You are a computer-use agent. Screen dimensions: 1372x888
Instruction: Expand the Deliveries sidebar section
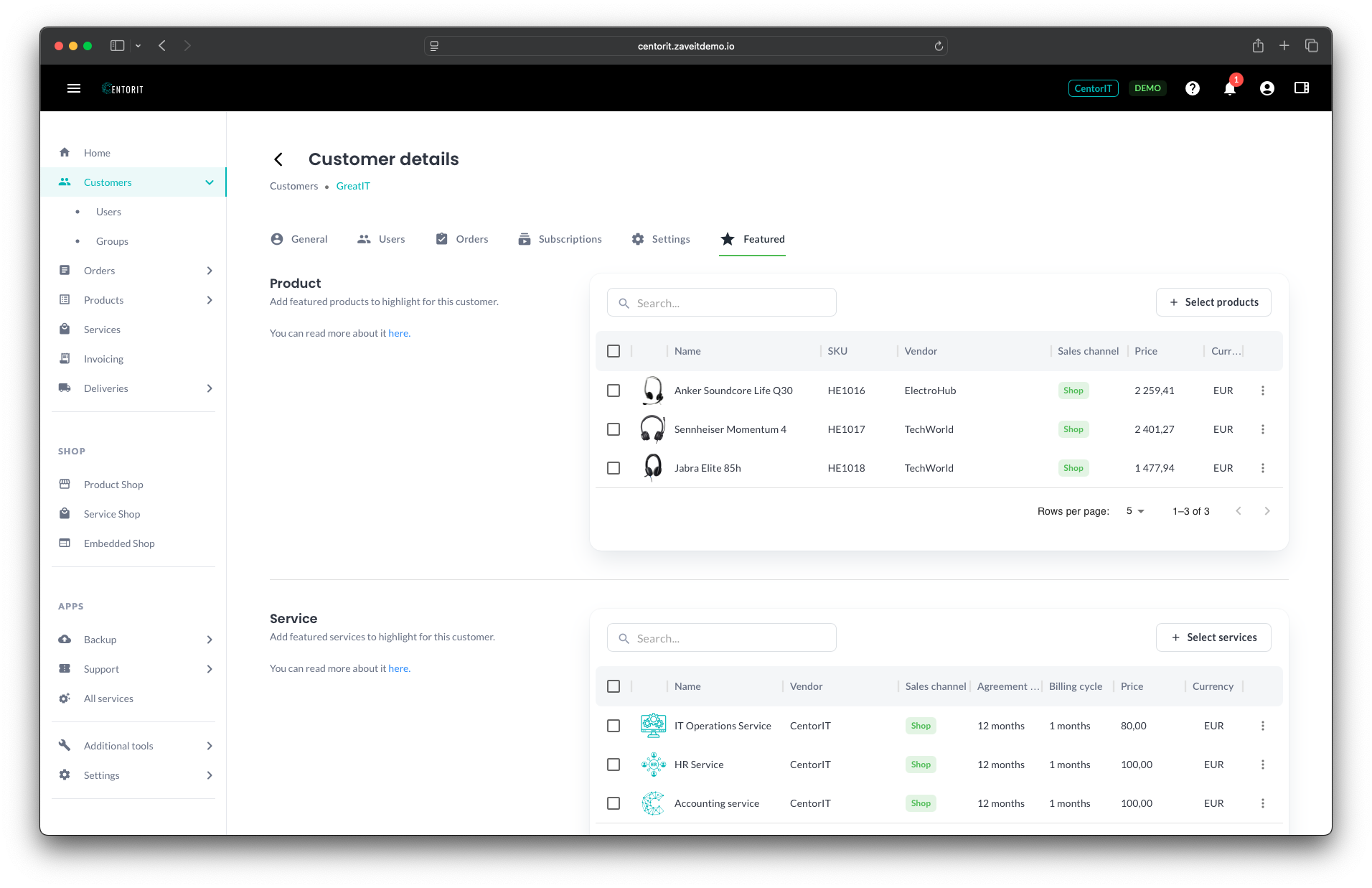tap(210, 388)
